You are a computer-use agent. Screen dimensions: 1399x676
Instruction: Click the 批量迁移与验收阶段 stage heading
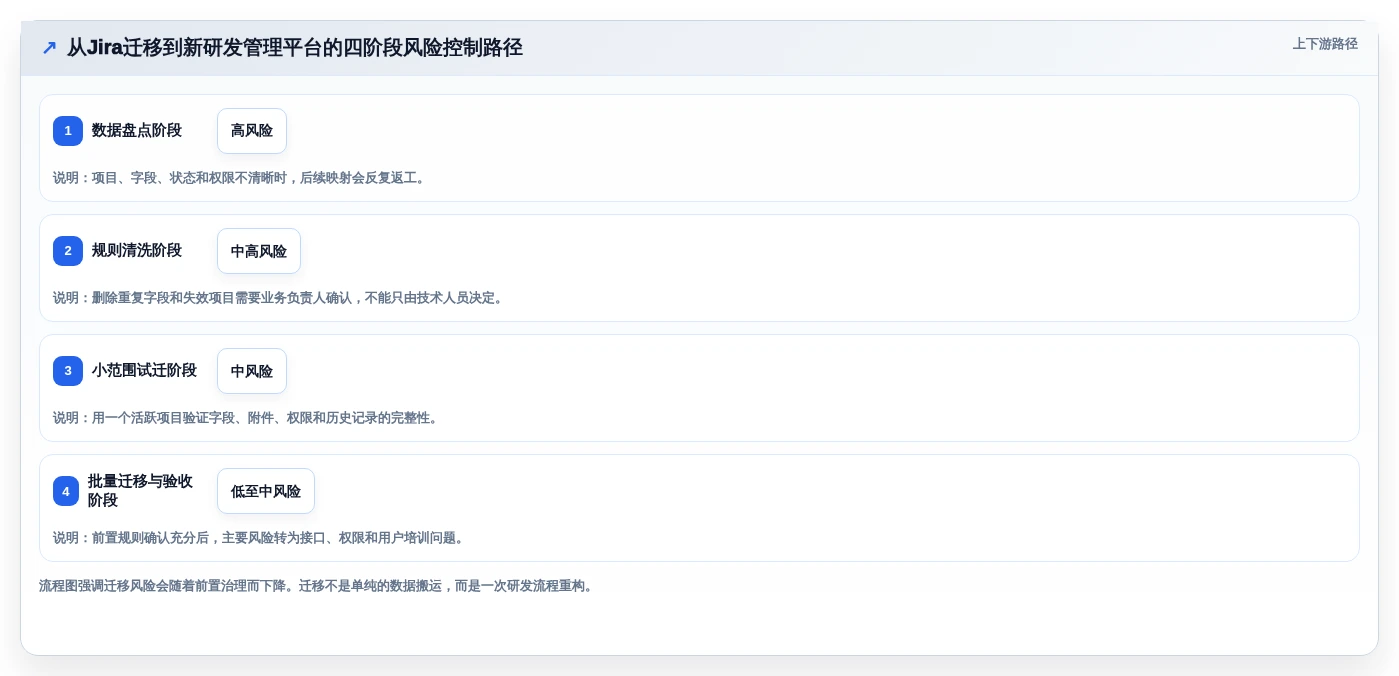(140, 491)
